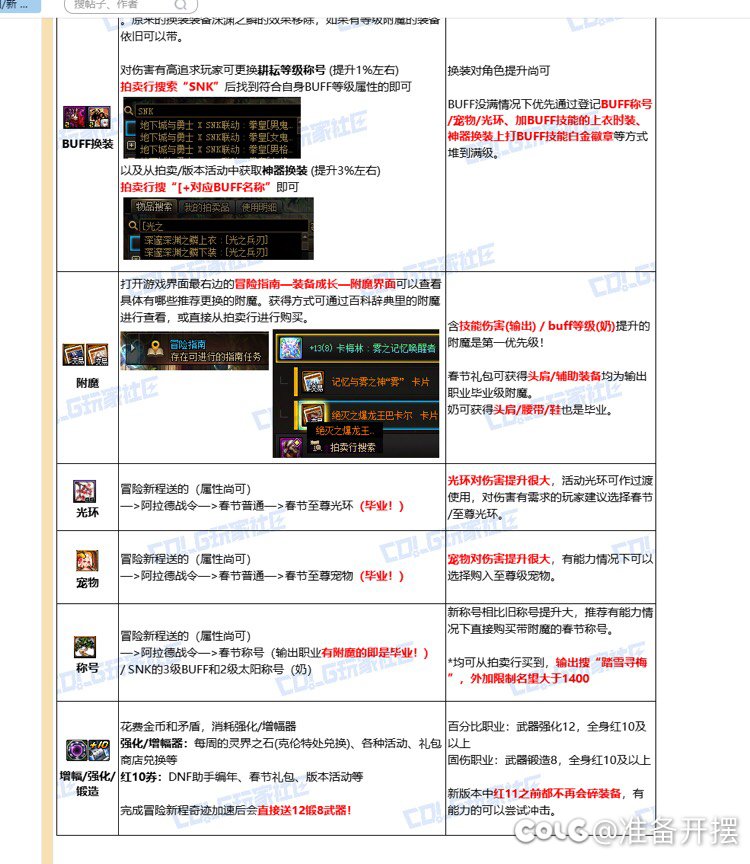Click bold text 耕耘等级称号
The image size is (750, 864).
(292, 70)
